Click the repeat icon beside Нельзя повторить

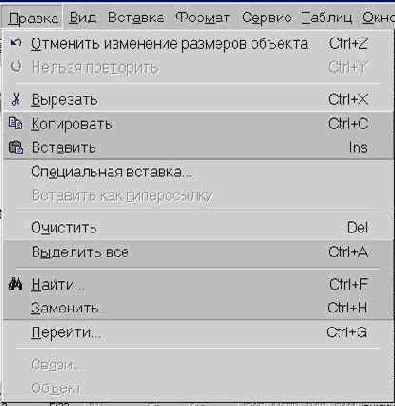pos(16,66)
